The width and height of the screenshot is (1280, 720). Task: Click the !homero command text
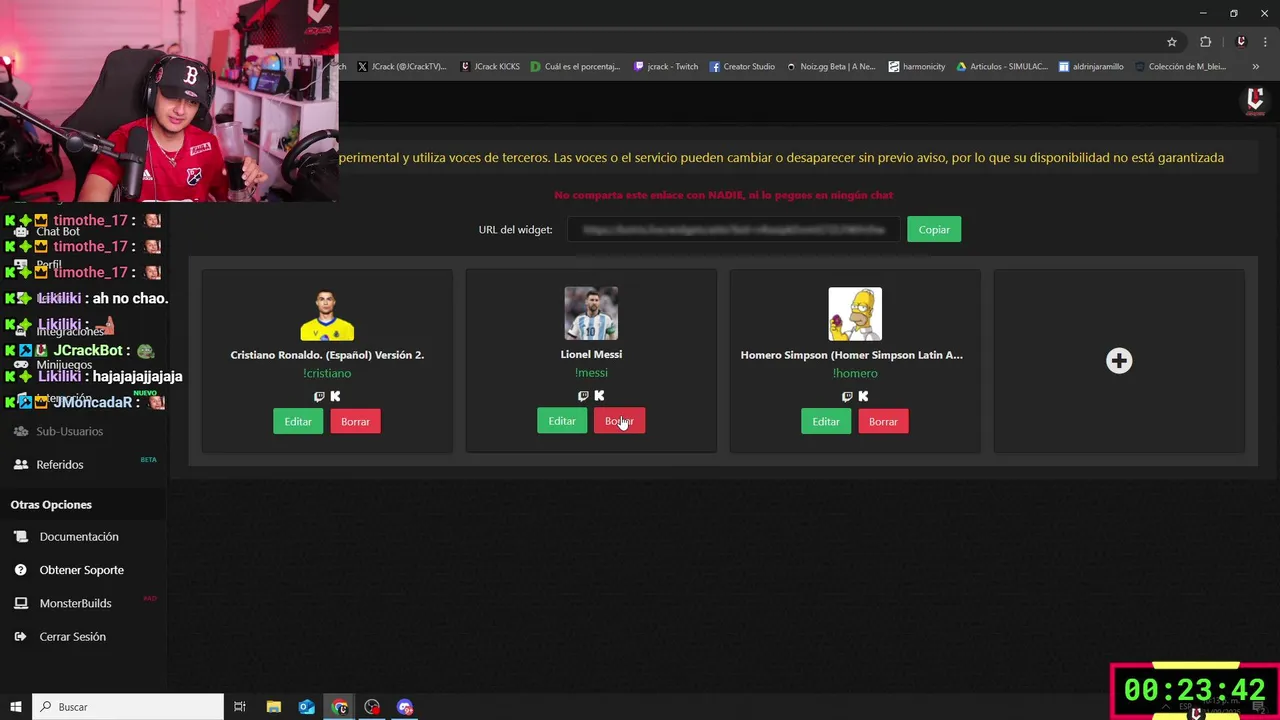coord(855,373)
